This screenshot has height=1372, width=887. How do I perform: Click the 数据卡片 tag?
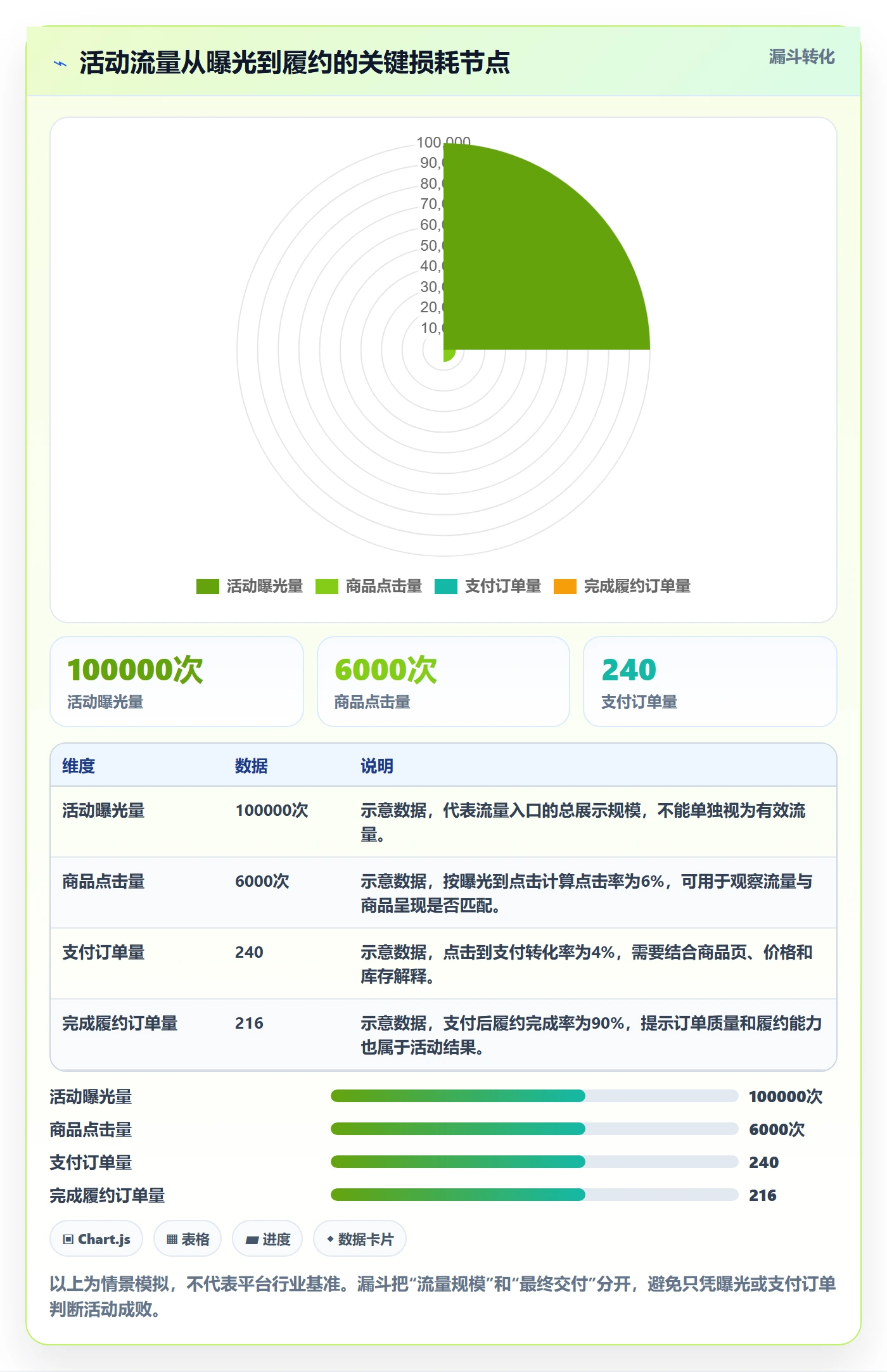pyautogui.click(x=360, y=1238)
